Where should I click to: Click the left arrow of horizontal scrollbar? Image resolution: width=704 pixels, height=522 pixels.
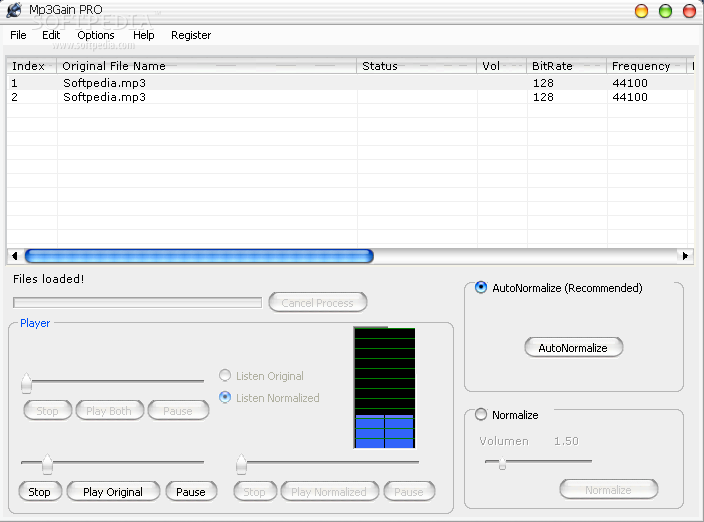point(15,256)
